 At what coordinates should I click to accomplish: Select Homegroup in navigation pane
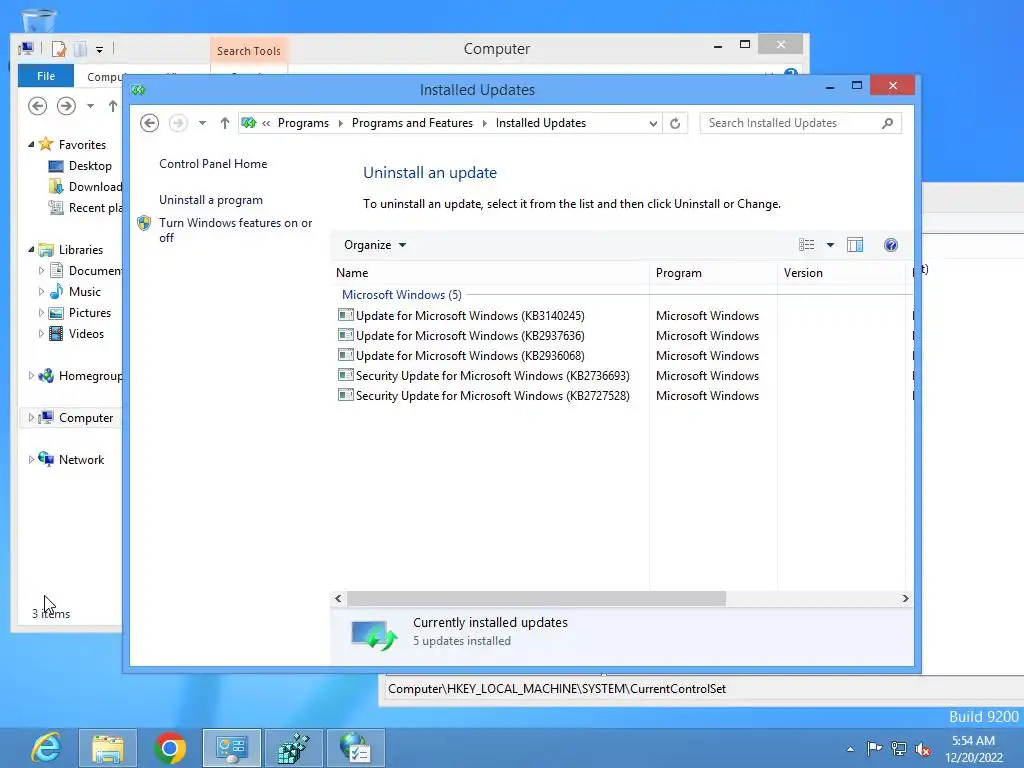tap(80, 376)
